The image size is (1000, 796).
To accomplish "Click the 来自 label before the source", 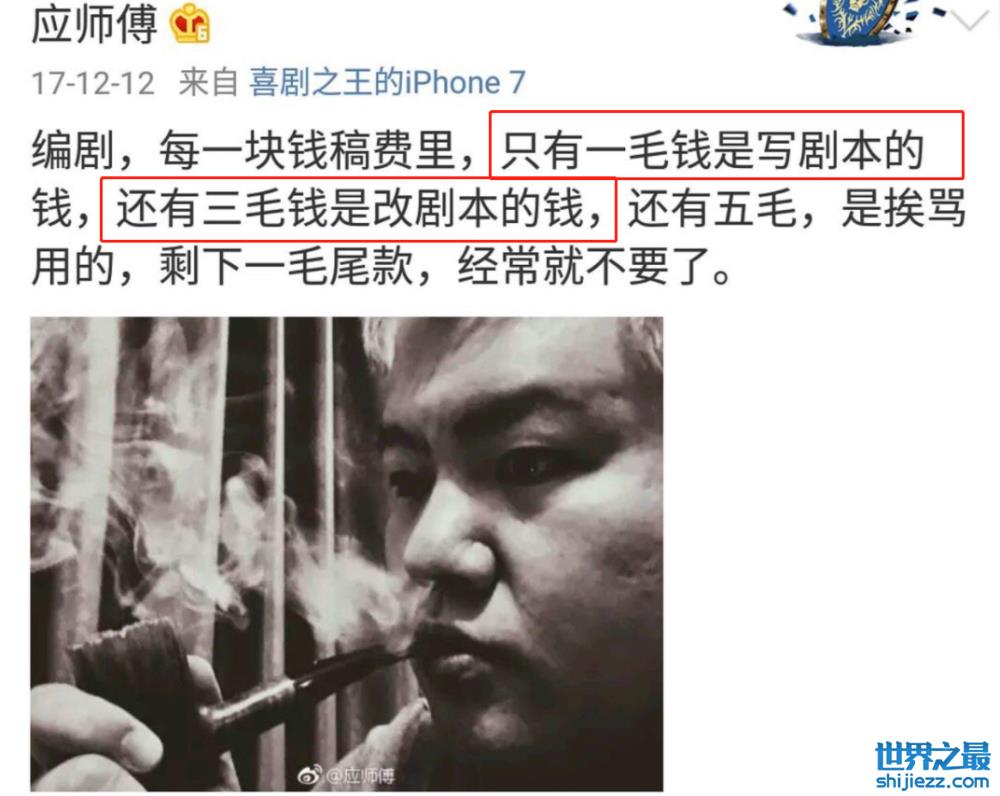I will [208, 83].
